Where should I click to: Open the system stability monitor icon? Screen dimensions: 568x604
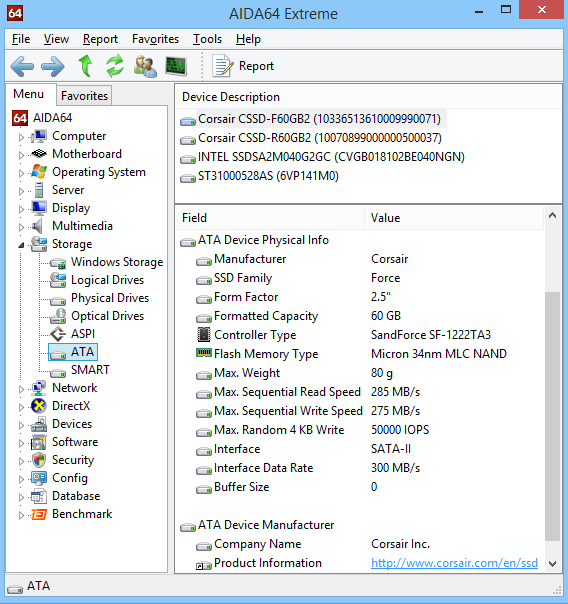click(x=176, y=66)
